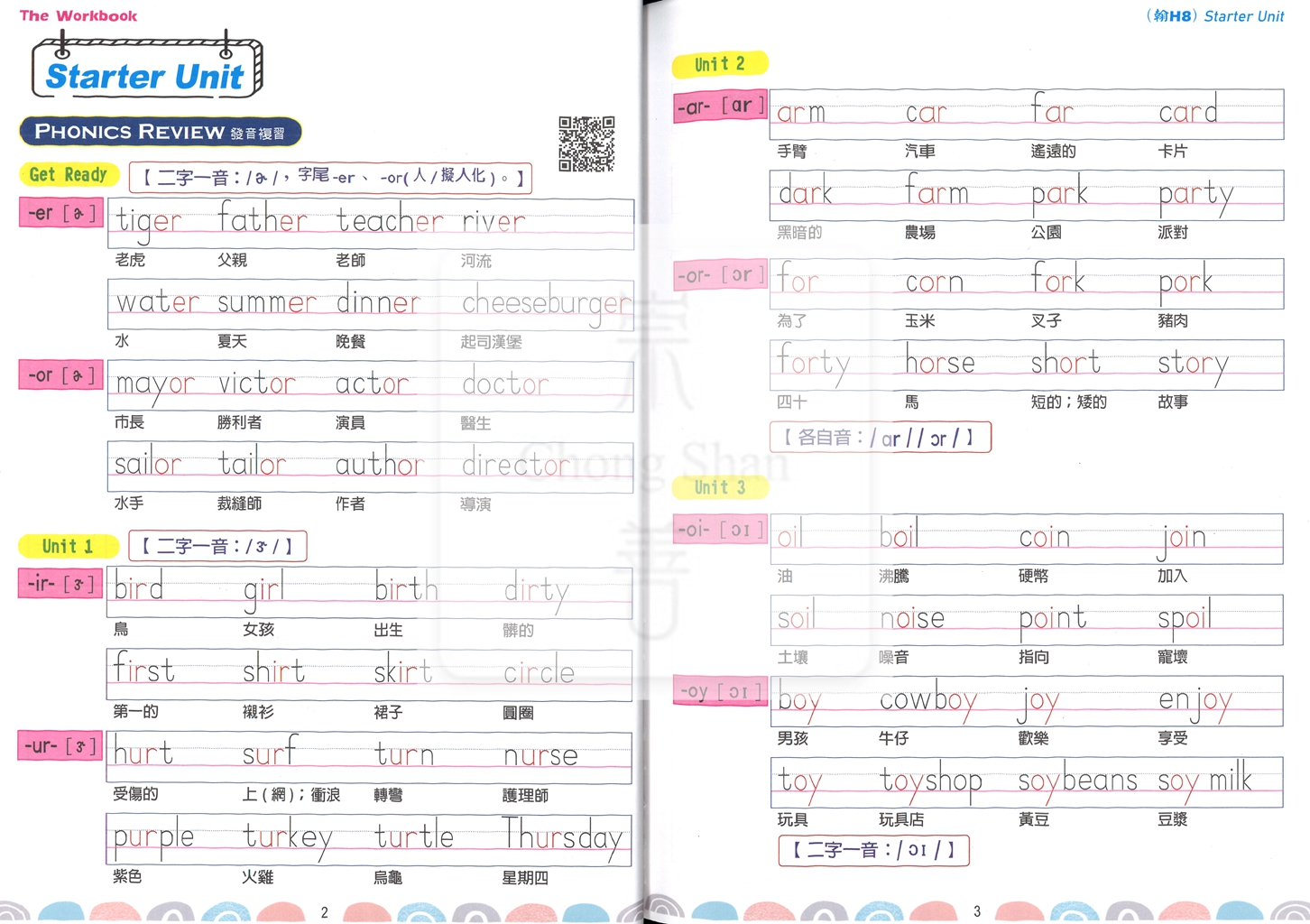This screenshot has width=1310, height=924.
Task: Click the word arm
Action: (x=801, y=113)
